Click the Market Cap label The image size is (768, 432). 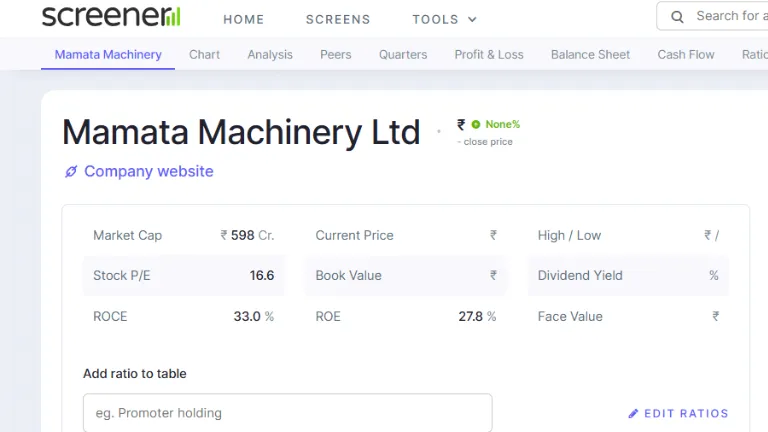(x=127, y=236)
